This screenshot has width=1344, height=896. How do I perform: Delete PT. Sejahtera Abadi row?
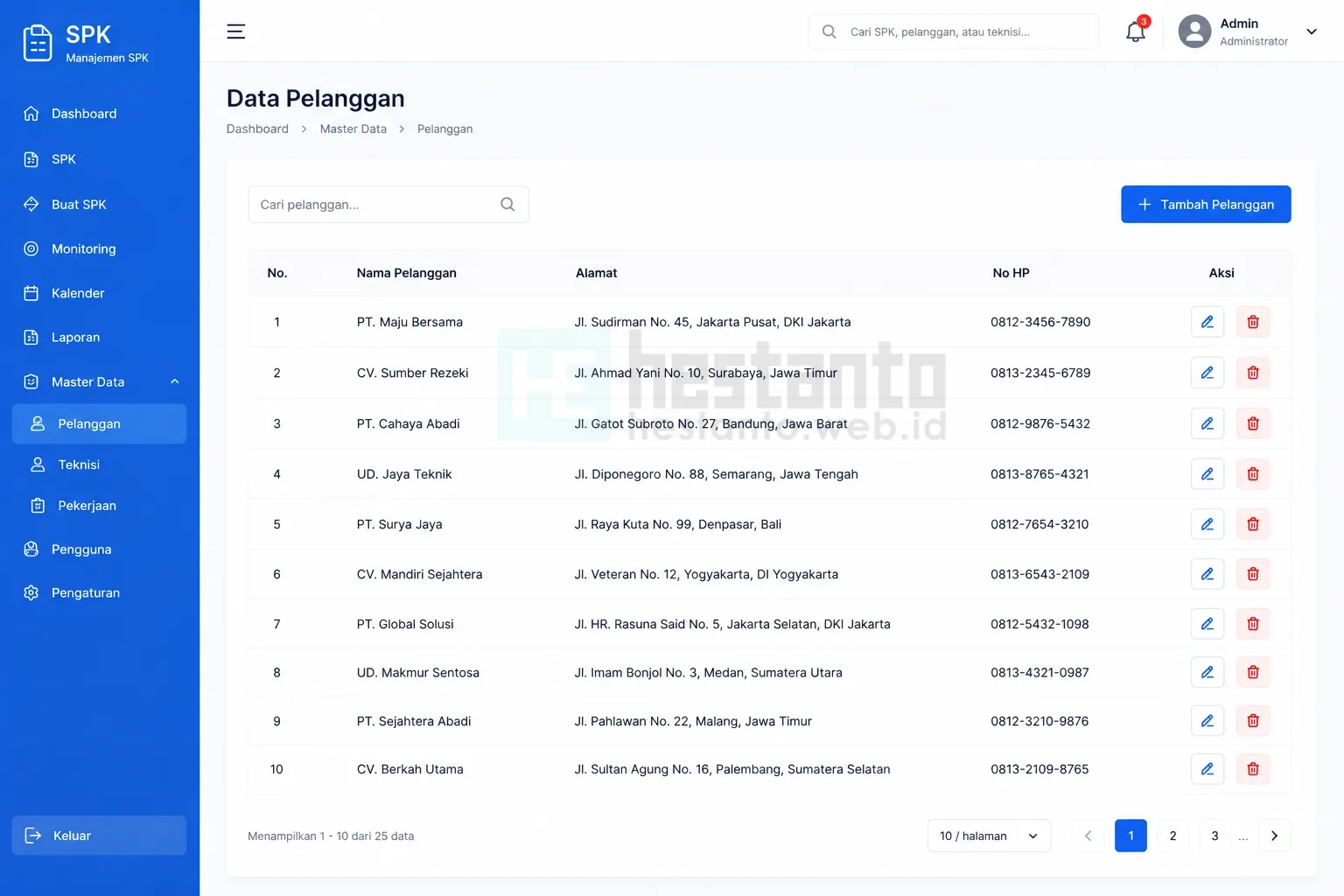1253,721
